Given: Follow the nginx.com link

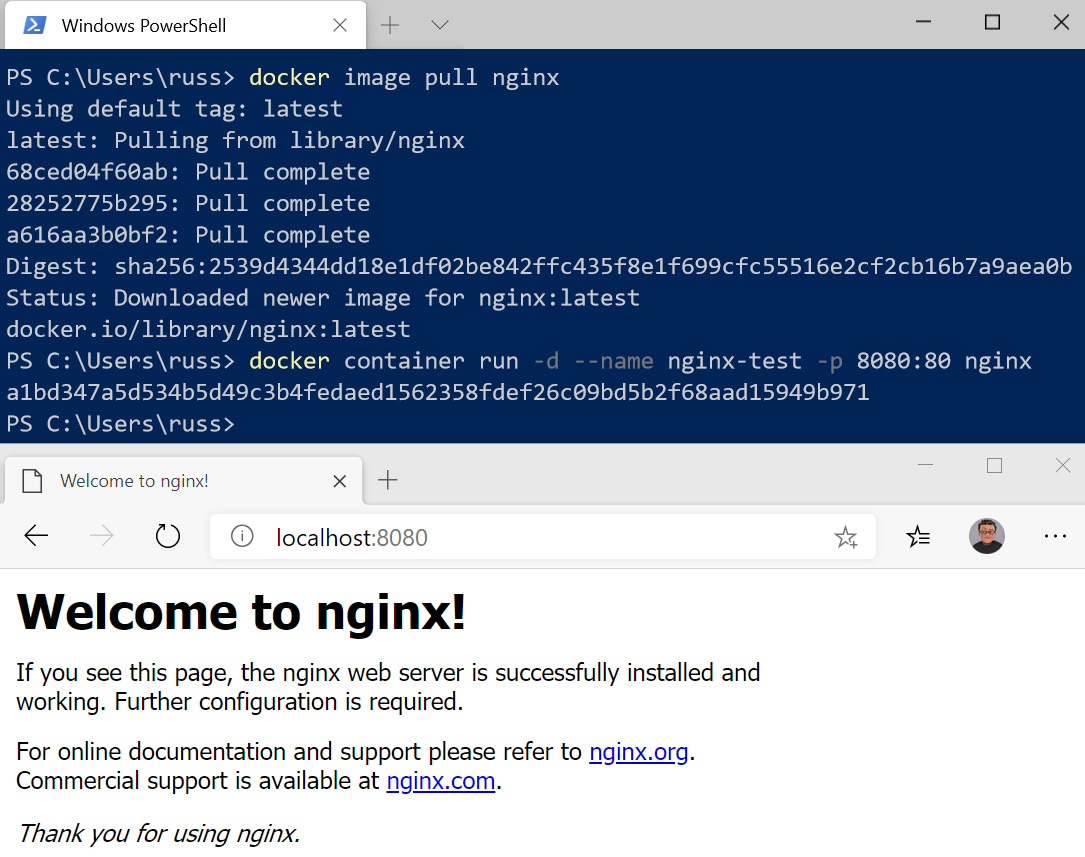Looking at the screenshot, I should coord(441,781).
